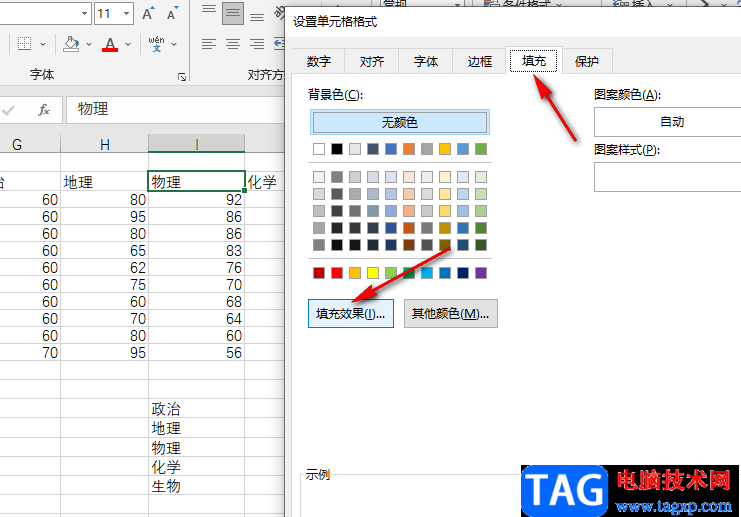Image resolution: width=741 pixels, height=517 pixels.
Task: Open 其他颜色 more colors button
Action: pos(450,313)
